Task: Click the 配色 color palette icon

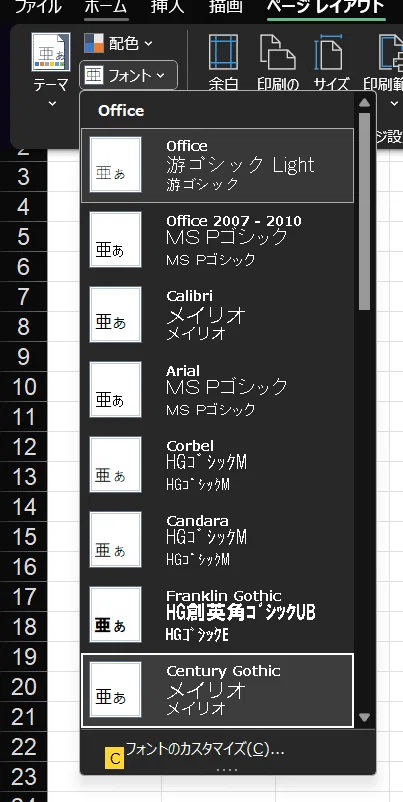Action: pyautogui.click(x=94, y=43)
